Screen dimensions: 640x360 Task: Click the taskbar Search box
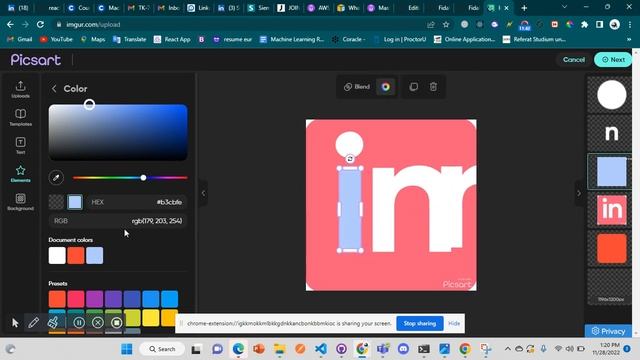[162, 349]
